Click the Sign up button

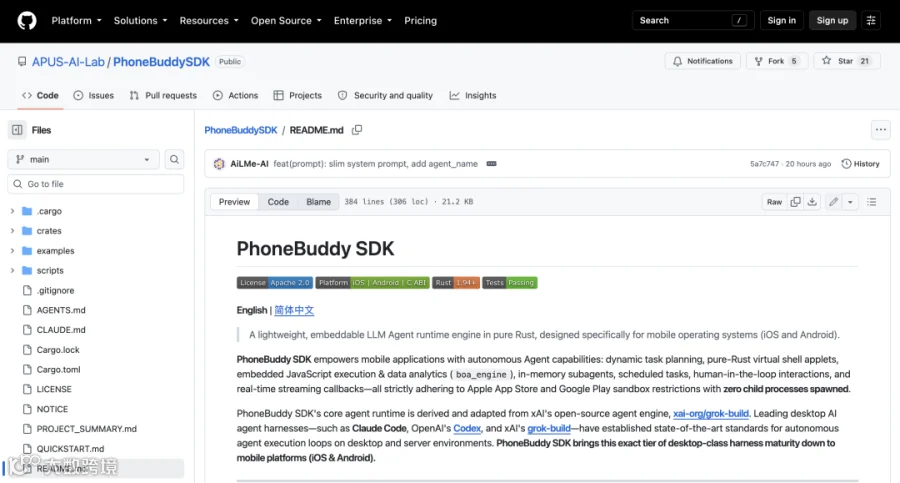pyautogui.click(x=832, y=21)
